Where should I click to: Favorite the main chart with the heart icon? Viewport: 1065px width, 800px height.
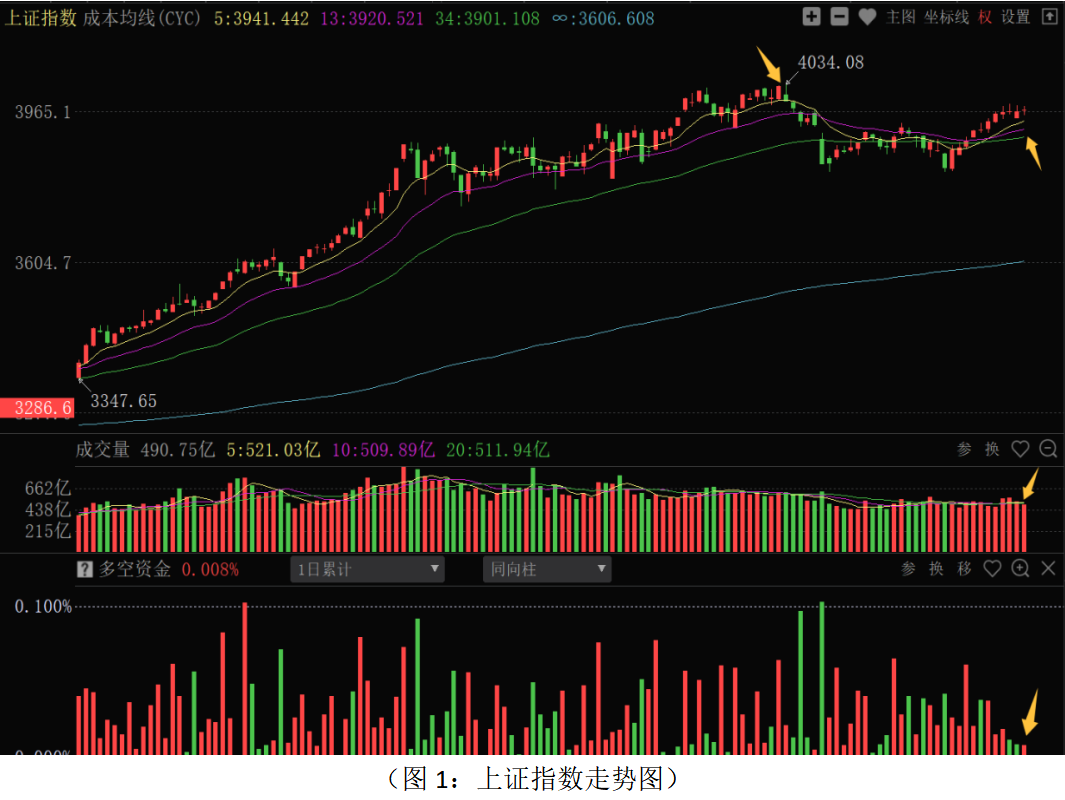[x=868, y=16]
